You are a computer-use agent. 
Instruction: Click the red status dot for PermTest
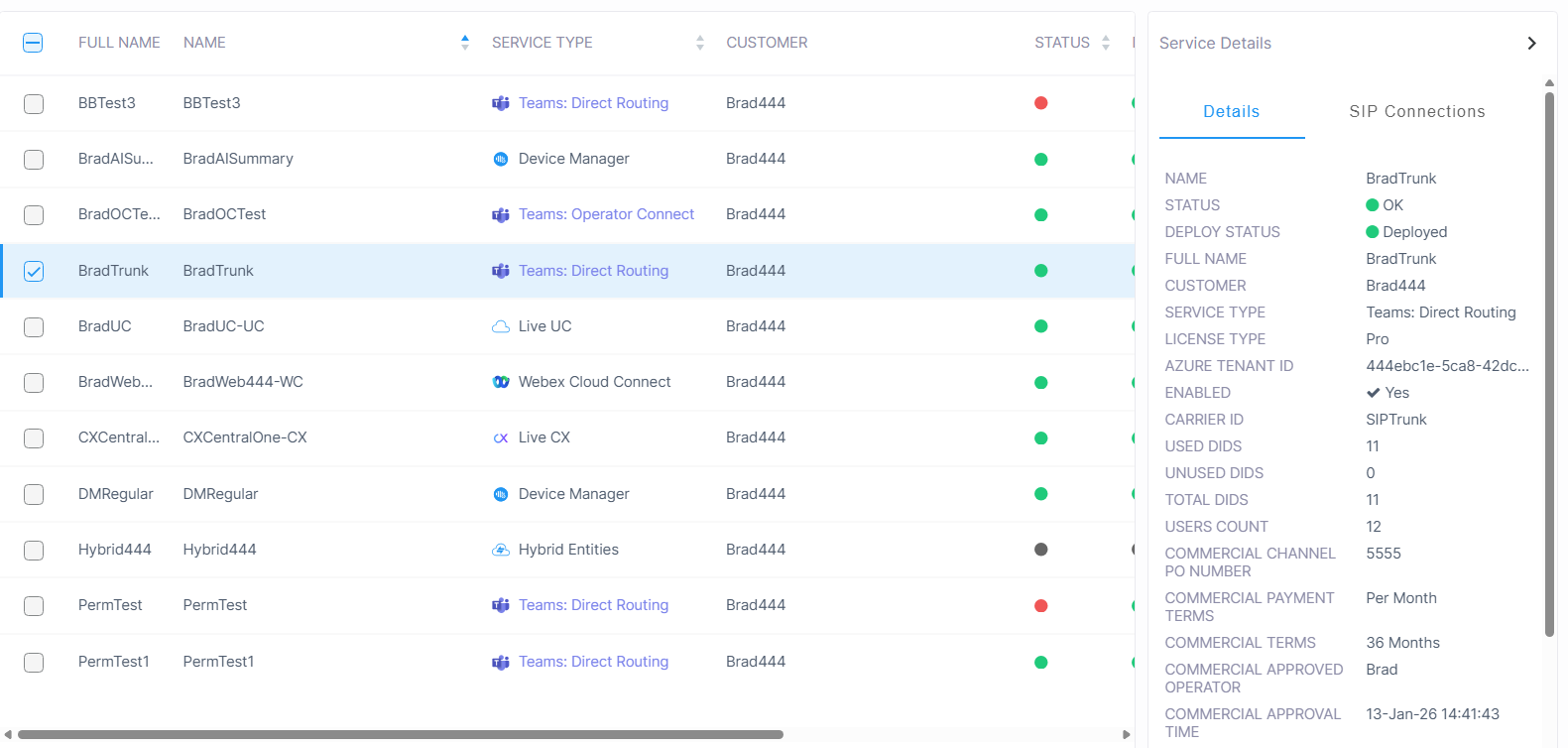tap(1040, 605)
